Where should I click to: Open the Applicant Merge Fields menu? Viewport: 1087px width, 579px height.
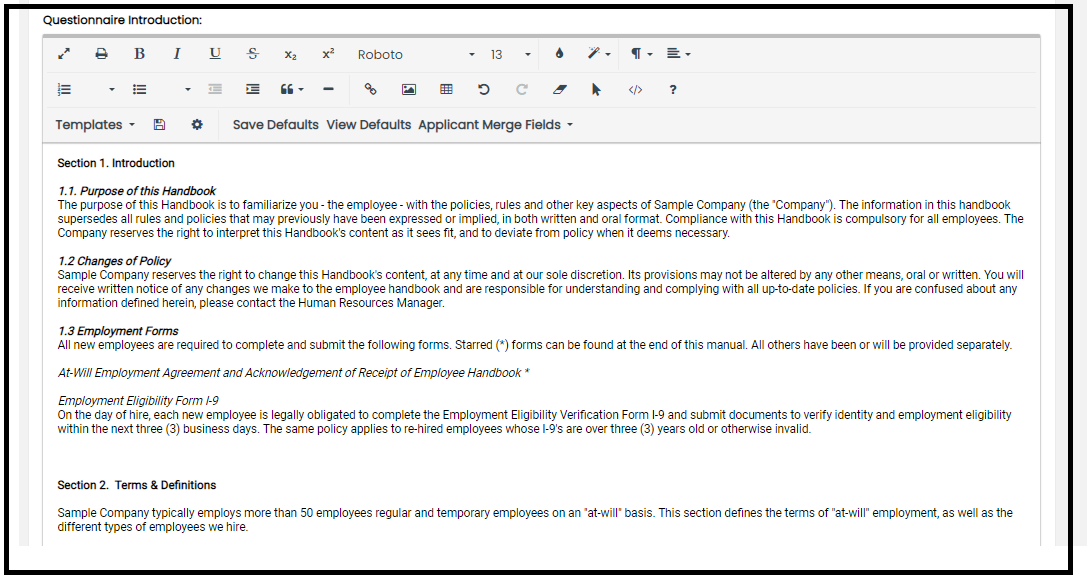495,125
